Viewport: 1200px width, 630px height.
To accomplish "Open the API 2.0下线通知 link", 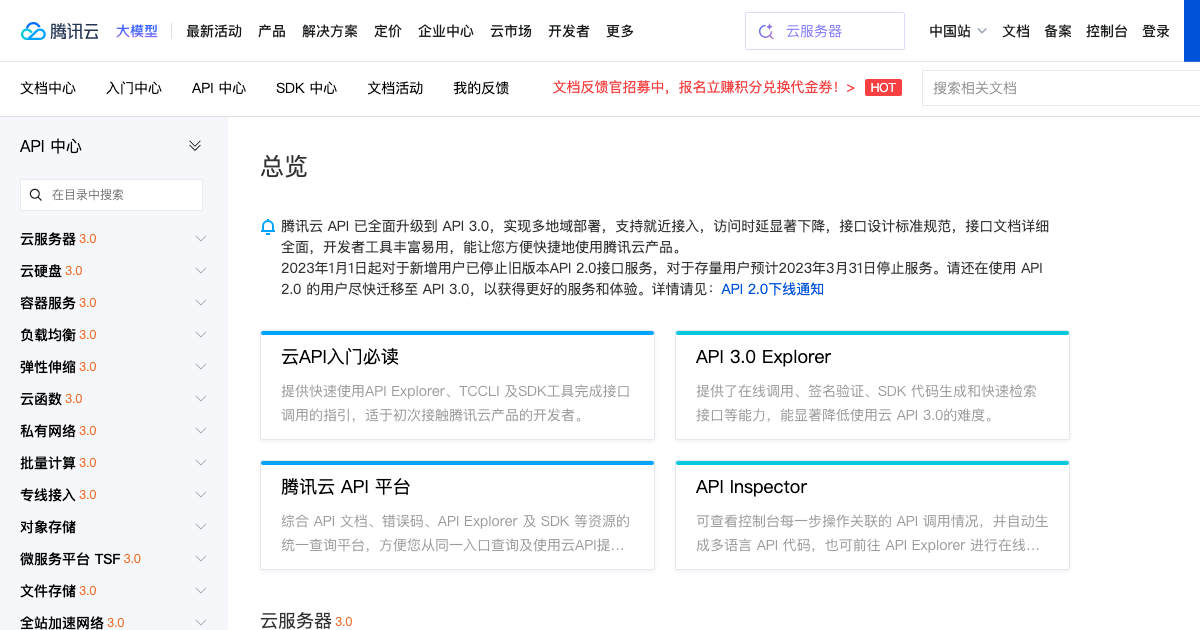I will tap(772, 289).
